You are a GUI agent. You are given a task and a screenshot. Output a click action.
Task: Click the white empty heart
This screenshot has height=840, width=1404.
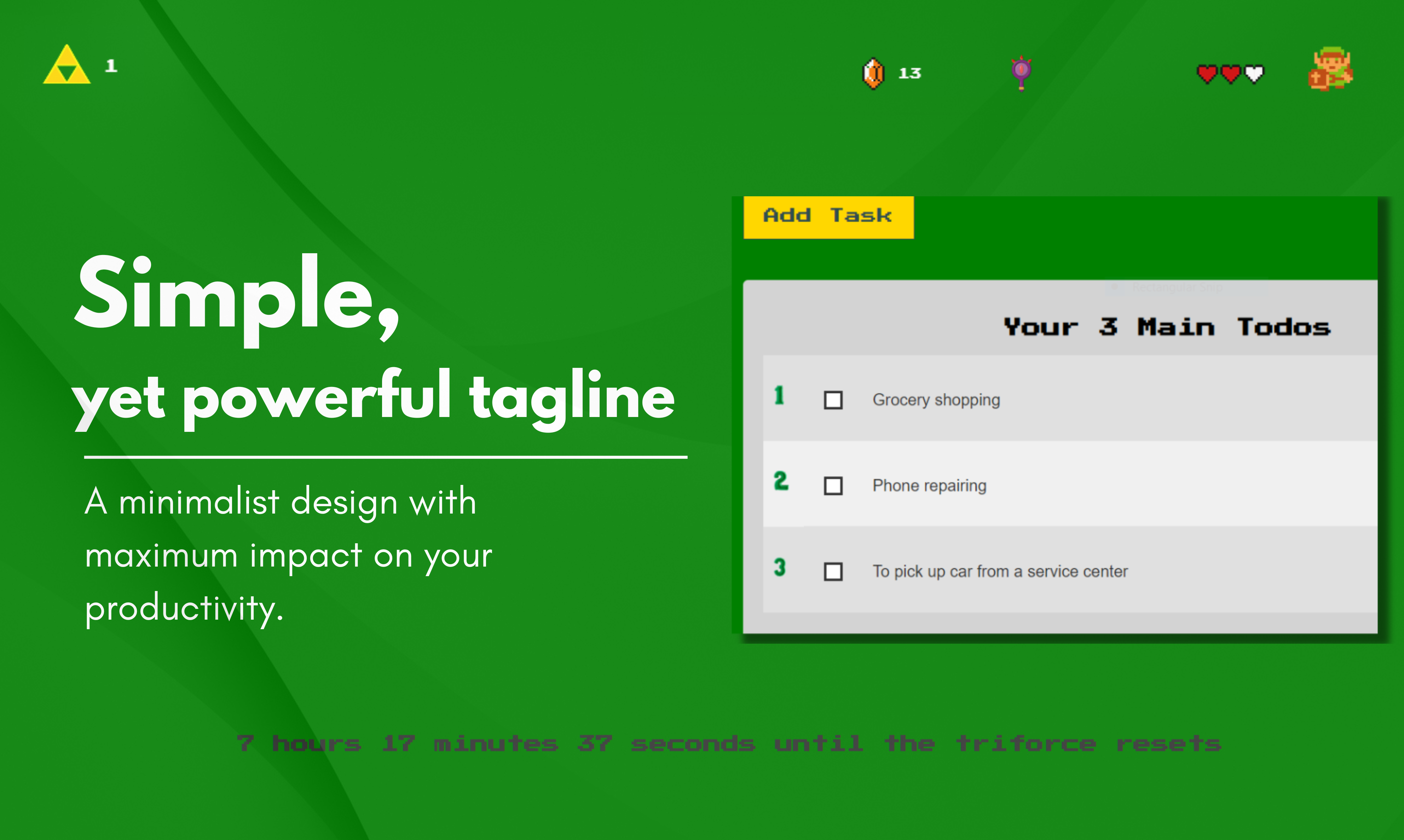1254,74
